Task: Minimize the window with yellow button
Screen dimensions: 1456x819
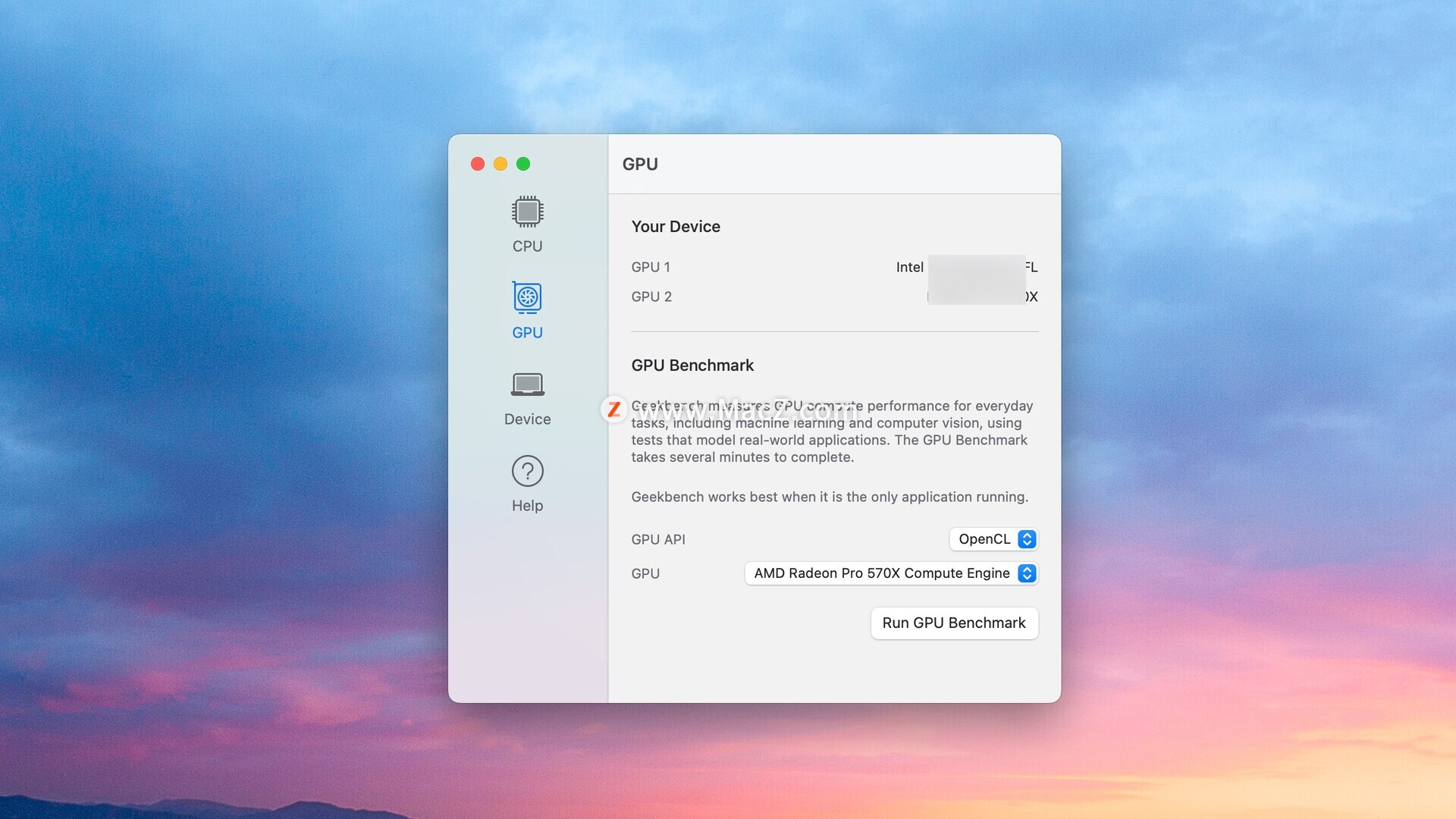Action: point(500,164)
